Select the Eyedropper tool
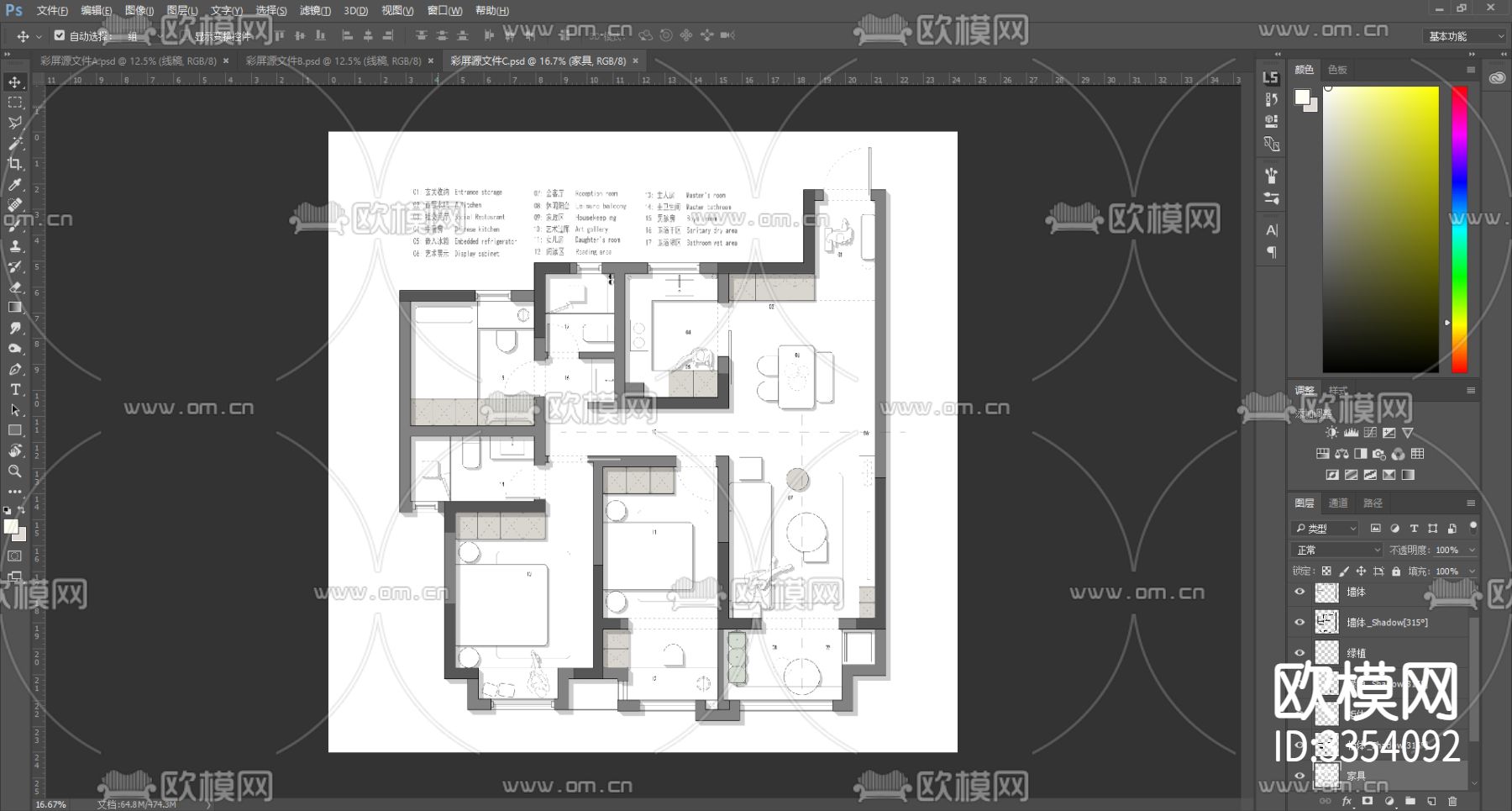Image resolution: width=1512 pixels, height=811 pixels. [x=15, y=185]
